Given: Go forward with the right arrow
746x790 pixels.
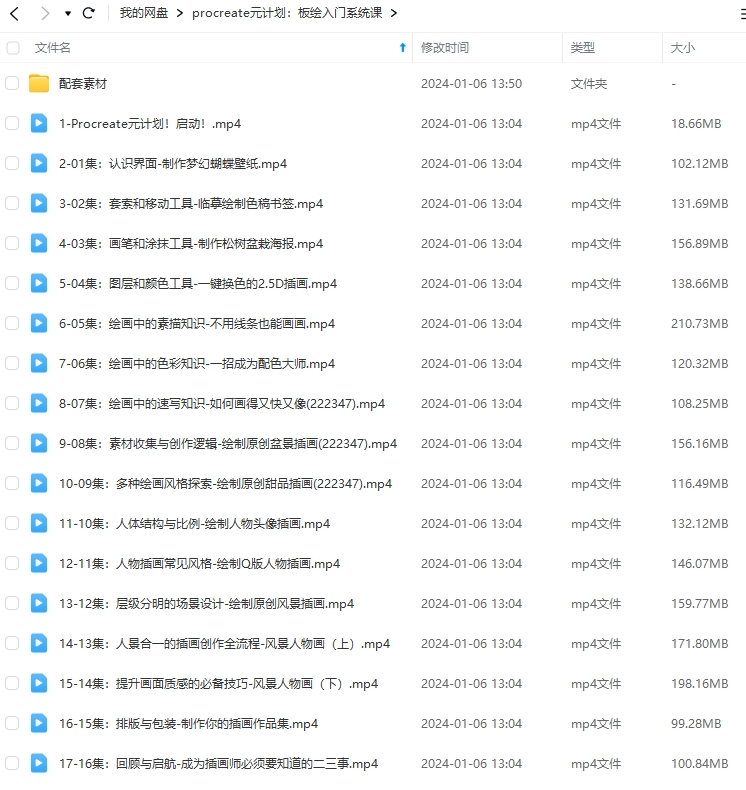Looking at the screenshot, I should point(45,13).
